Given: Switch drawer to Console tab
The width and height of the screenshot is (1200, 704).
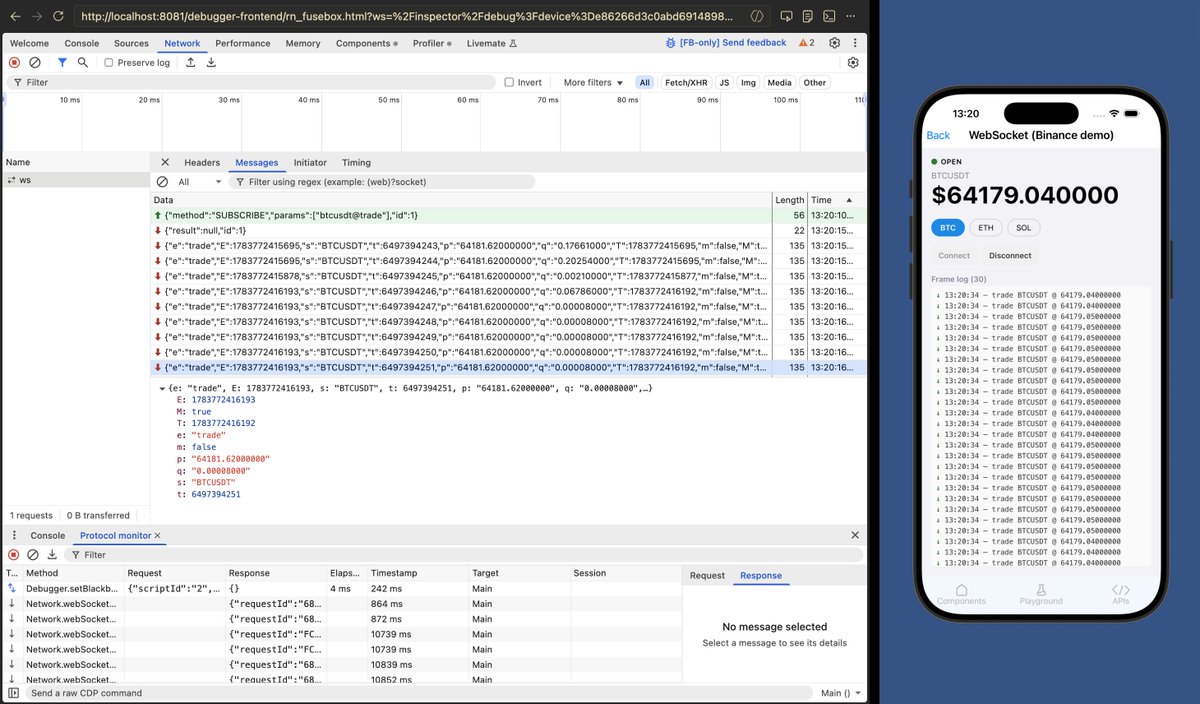Looking at the screenshot, I should (47, 536).
